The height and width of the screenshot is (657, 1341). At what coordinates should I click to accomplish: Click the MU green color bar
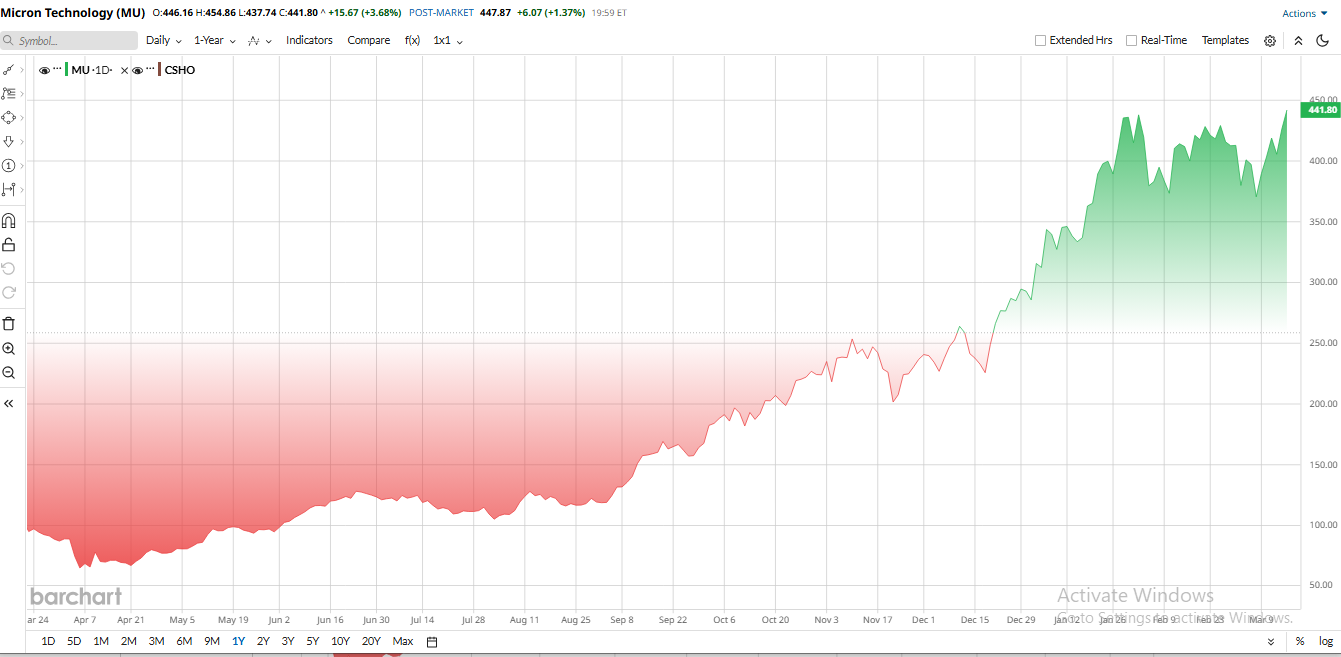coord(67,69)
